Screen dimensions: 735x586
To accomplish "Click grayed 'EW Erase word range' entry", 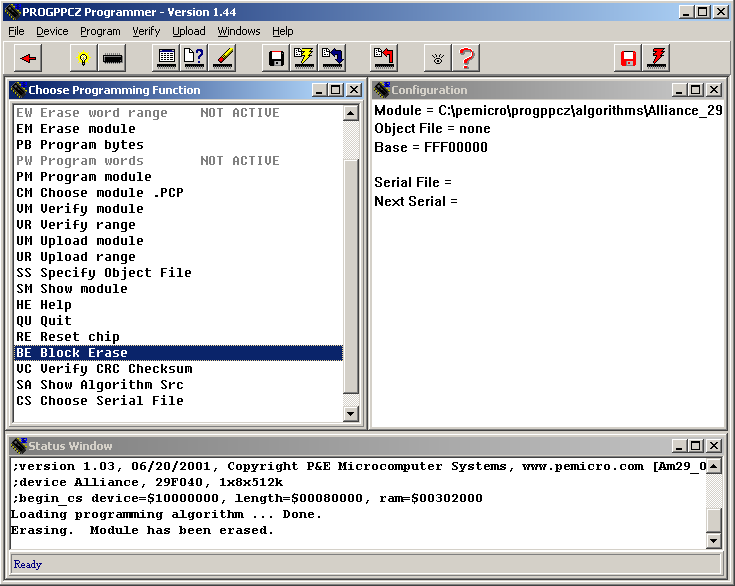I will pyautogui.click(x=179, y=113).
